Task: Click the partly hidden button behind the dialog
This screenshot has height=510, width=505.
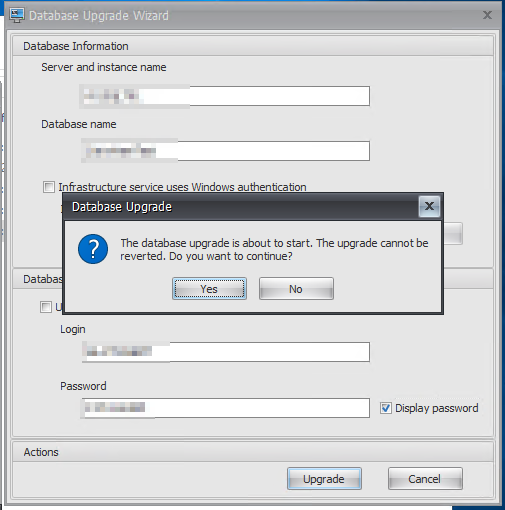Action: click(453, 234)
